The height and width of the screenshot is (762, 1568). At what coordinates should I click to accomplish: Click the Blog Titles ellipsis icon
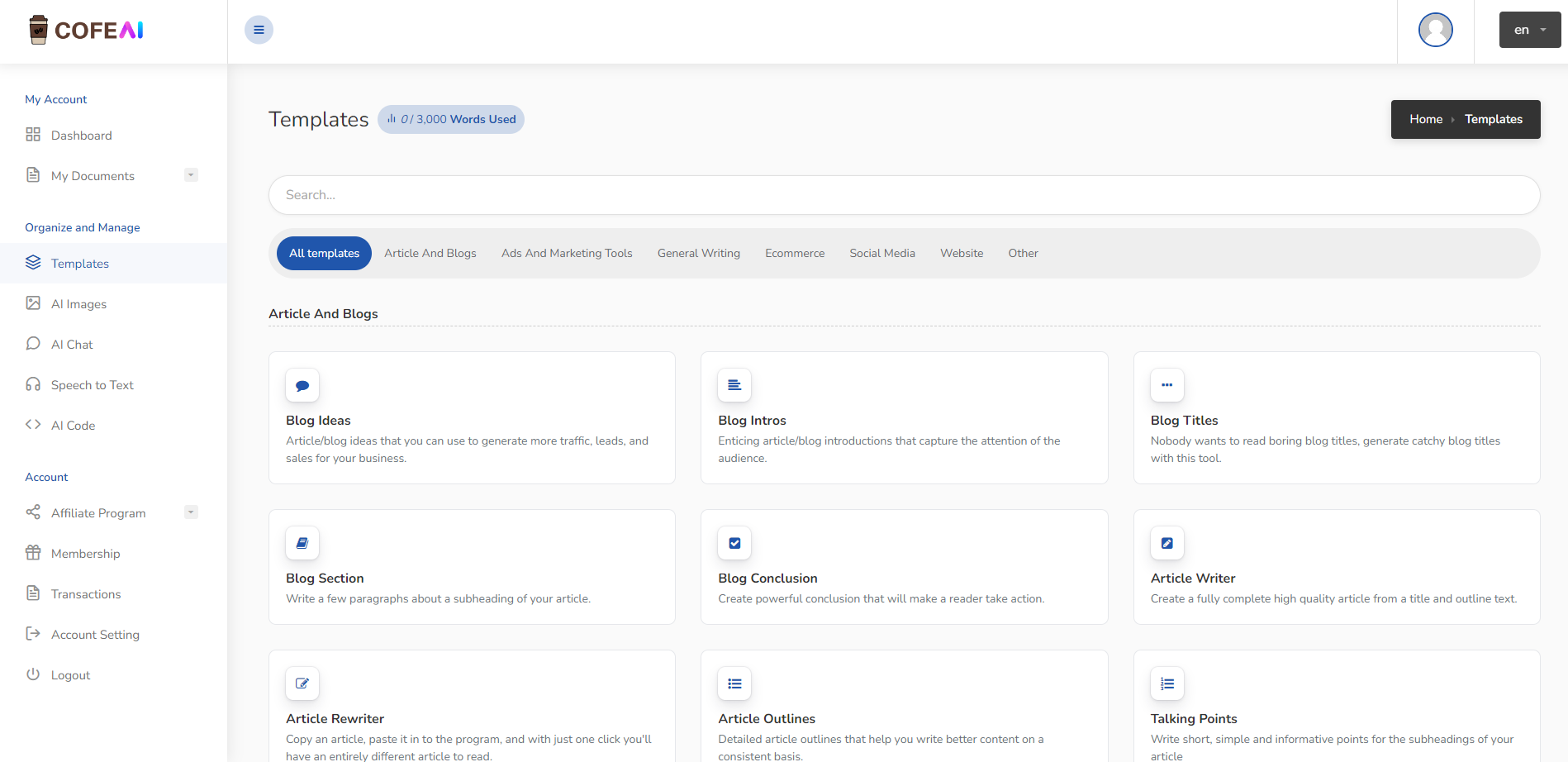tap(1167, 385)
